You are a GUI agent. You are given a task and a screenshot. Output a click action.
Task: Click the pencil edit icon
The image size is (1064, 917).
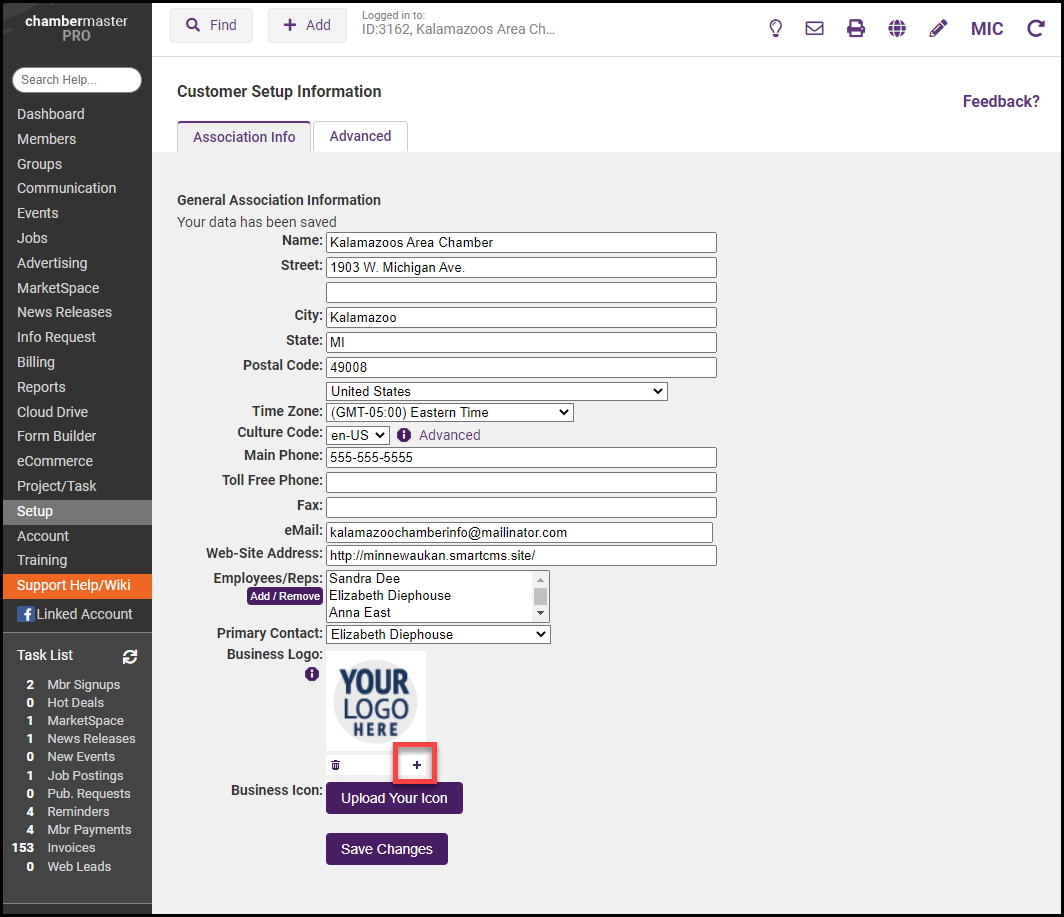[x=938, y=28]
